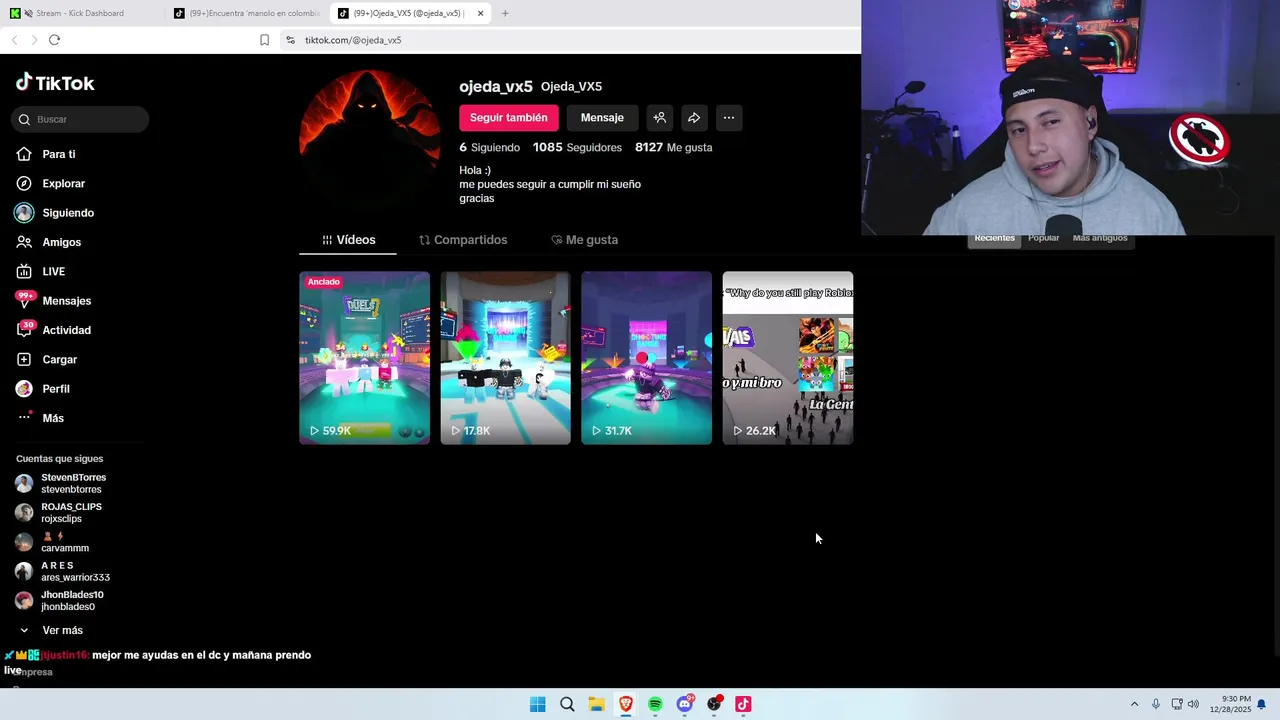
Task: Click the microphone tray icon
Action: point(1156,704)
